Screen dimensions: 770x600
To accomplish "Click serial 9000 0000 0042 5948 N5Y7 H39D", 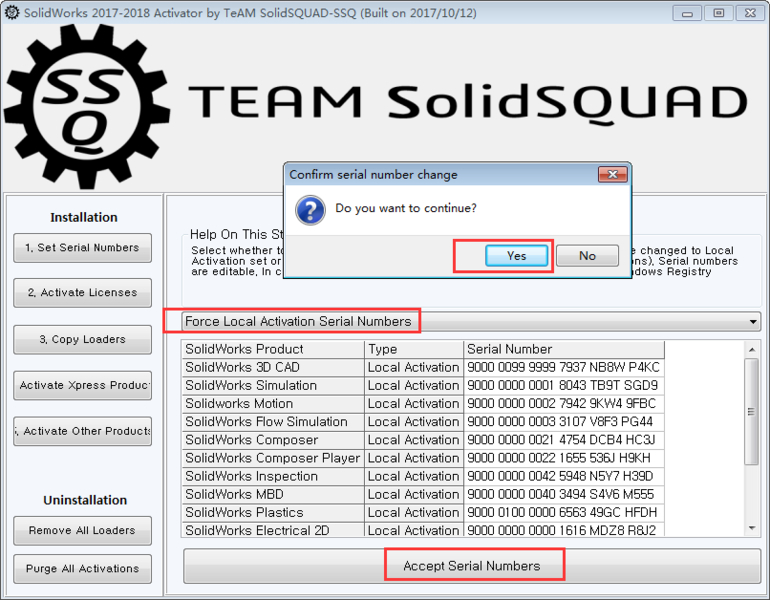I will tap(564, 476).
